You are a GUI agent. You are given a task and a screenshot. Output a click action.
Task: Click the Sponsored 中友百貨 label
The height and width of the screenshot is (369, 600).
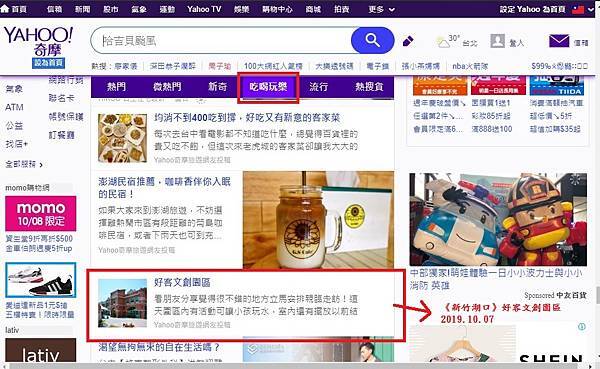click(x=555, y=295)
